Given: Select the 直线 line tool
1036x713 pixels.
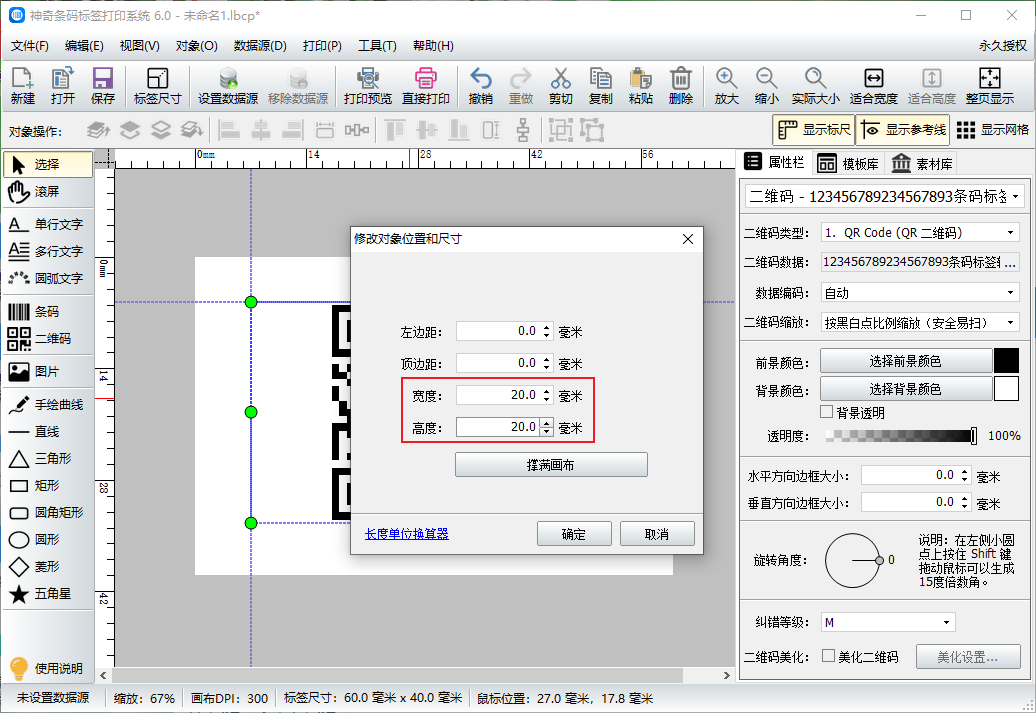Looking at the screenshot, I should [x=48, y=432].
